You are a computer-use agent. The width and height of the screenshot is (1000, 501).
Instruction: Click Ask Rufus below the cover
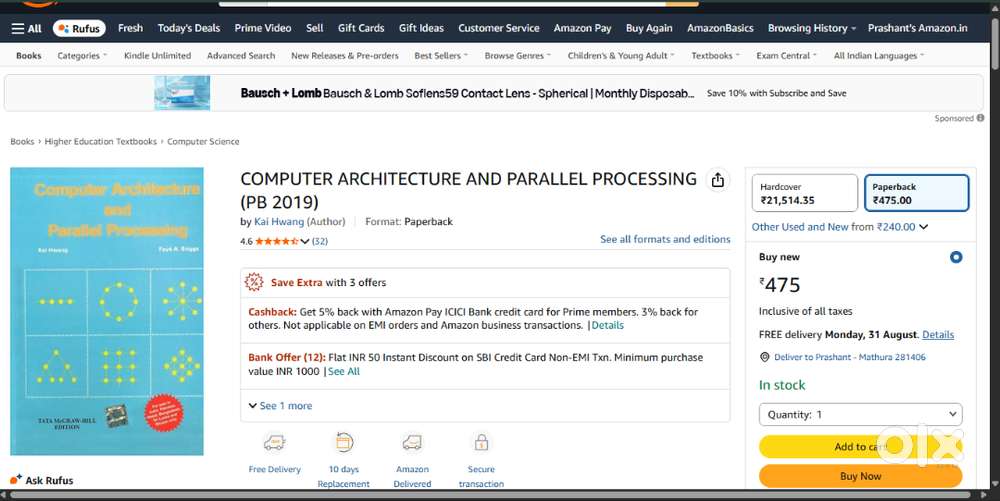(42, 480)
